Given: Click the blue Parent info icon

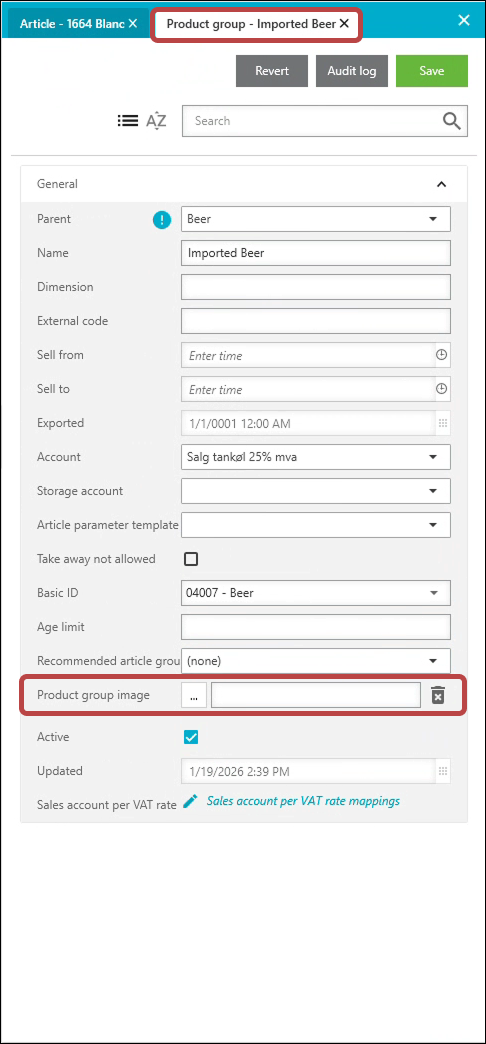Looking at the screenshot, I should coord(162,219).
